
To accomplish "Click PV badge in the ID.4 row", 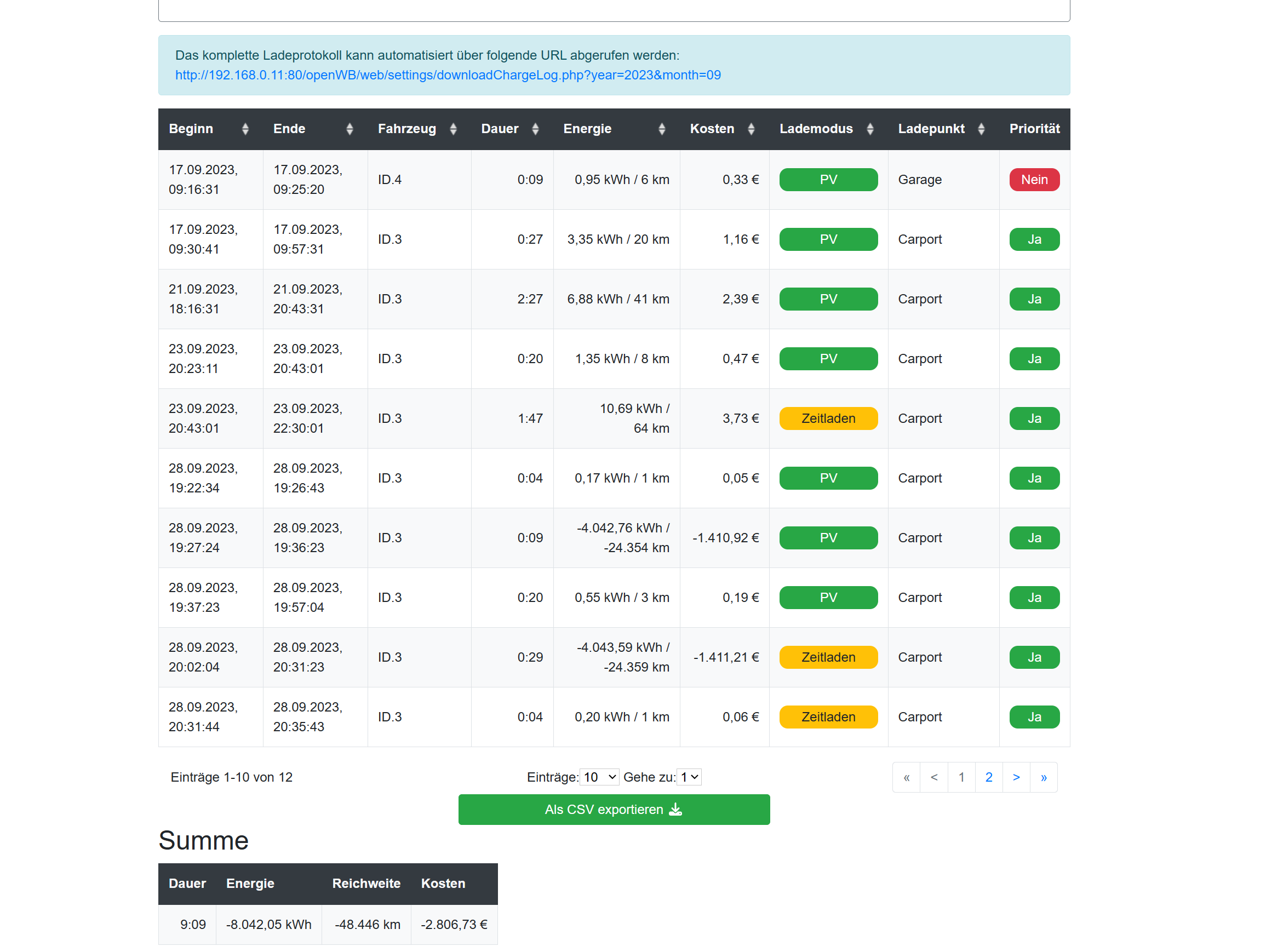I will click(x=828, y=180).
